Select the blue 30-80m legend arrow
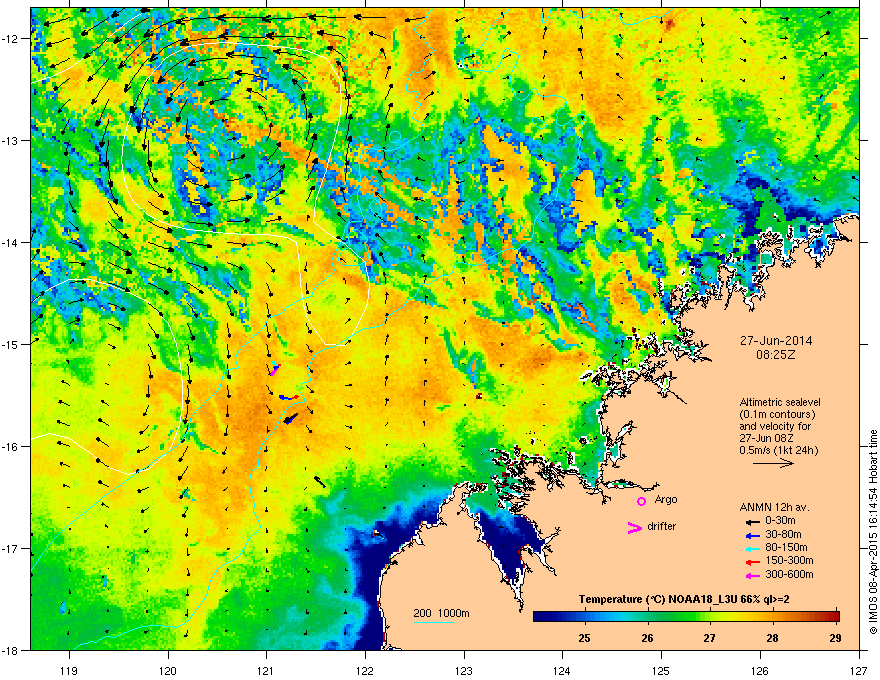 [x=751, y=535]
